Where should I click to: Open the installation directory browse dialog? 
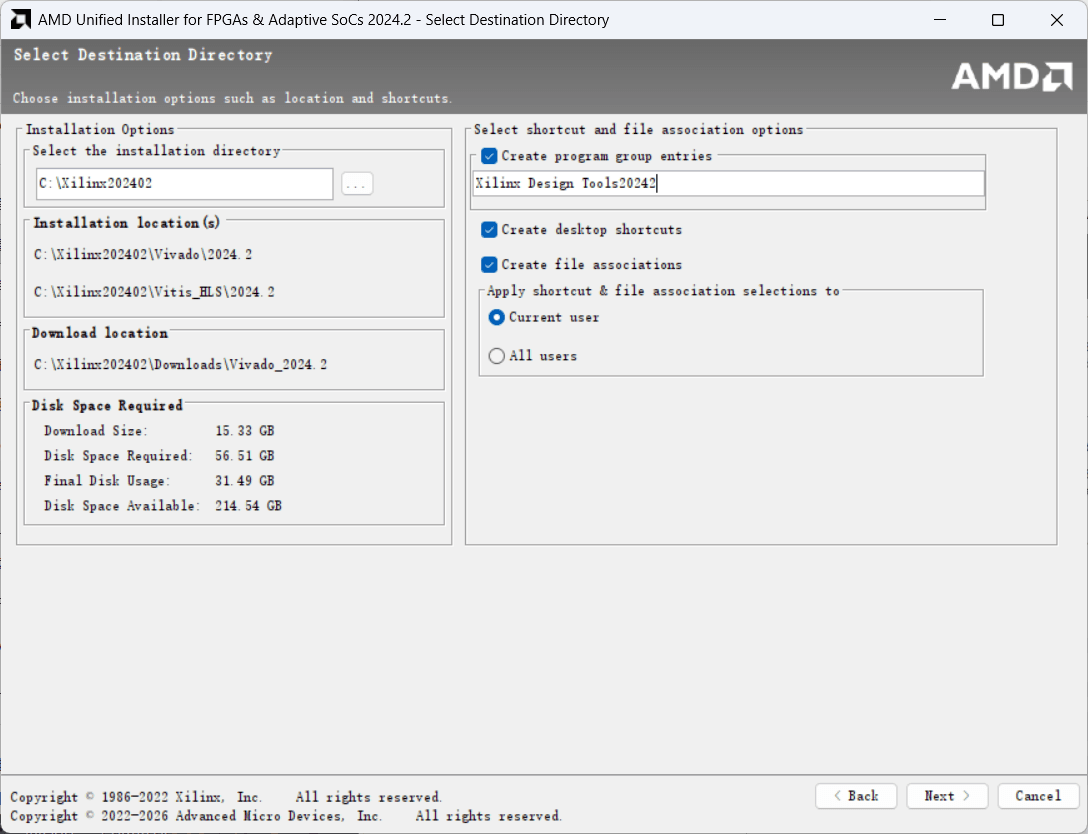coord(357,184)
